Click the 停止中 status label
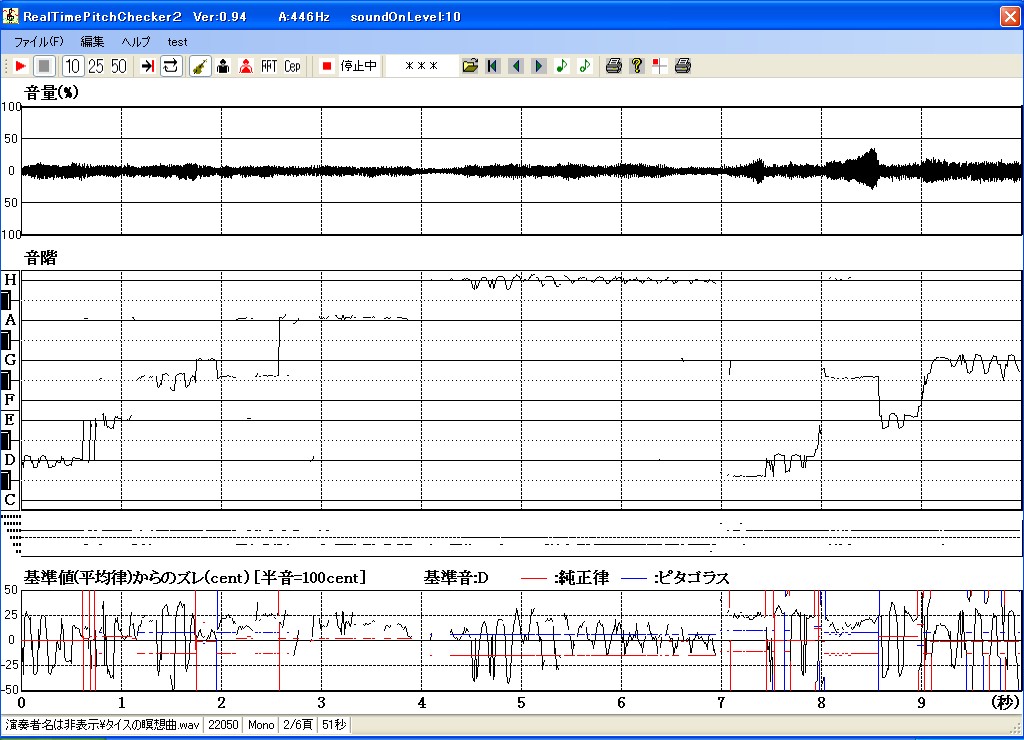 359,66
